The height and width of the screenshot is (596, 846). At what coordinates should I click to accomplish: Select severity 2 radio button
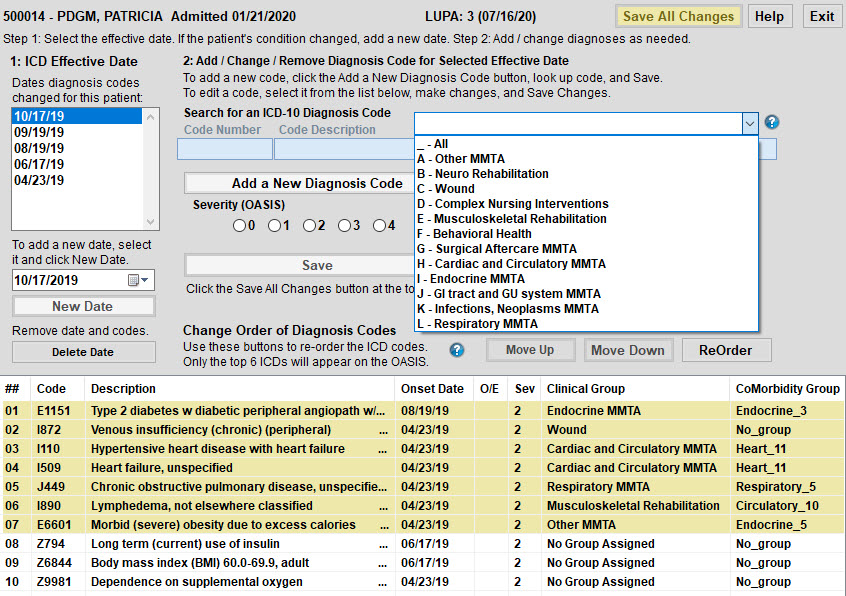tap(309, 225)
